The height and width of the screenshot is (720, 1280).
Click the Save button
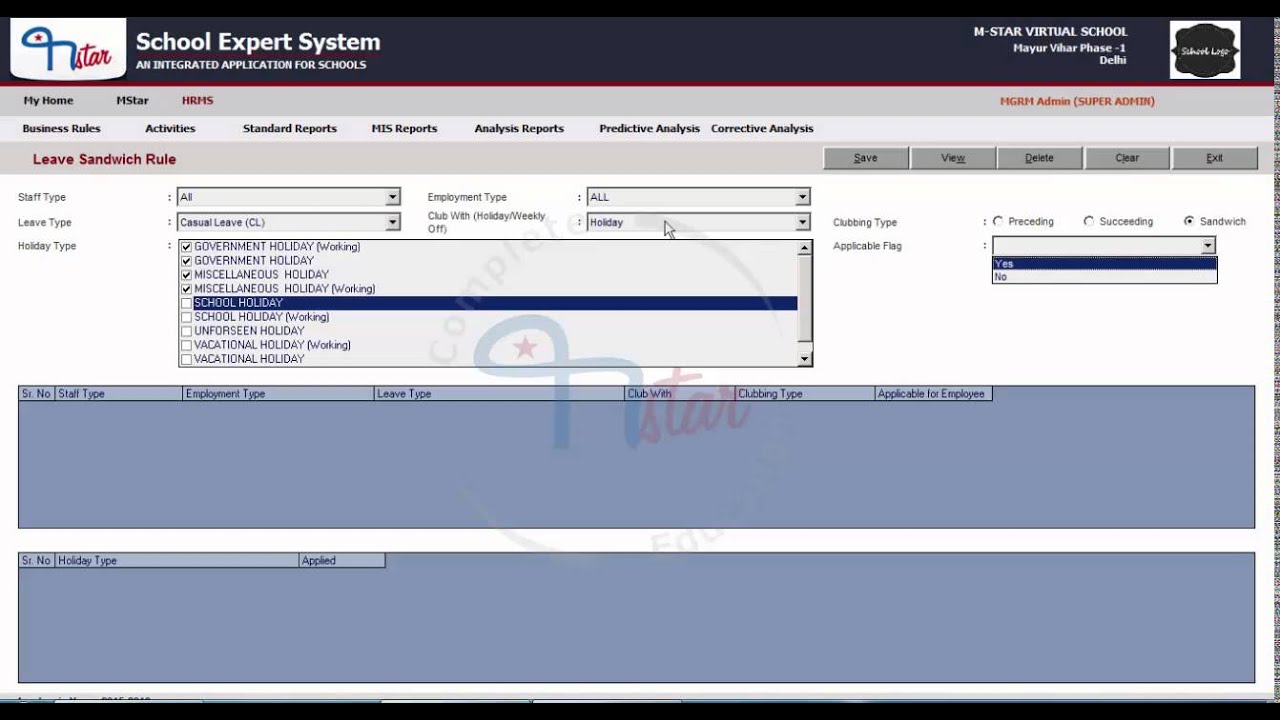tap(866, 158)
